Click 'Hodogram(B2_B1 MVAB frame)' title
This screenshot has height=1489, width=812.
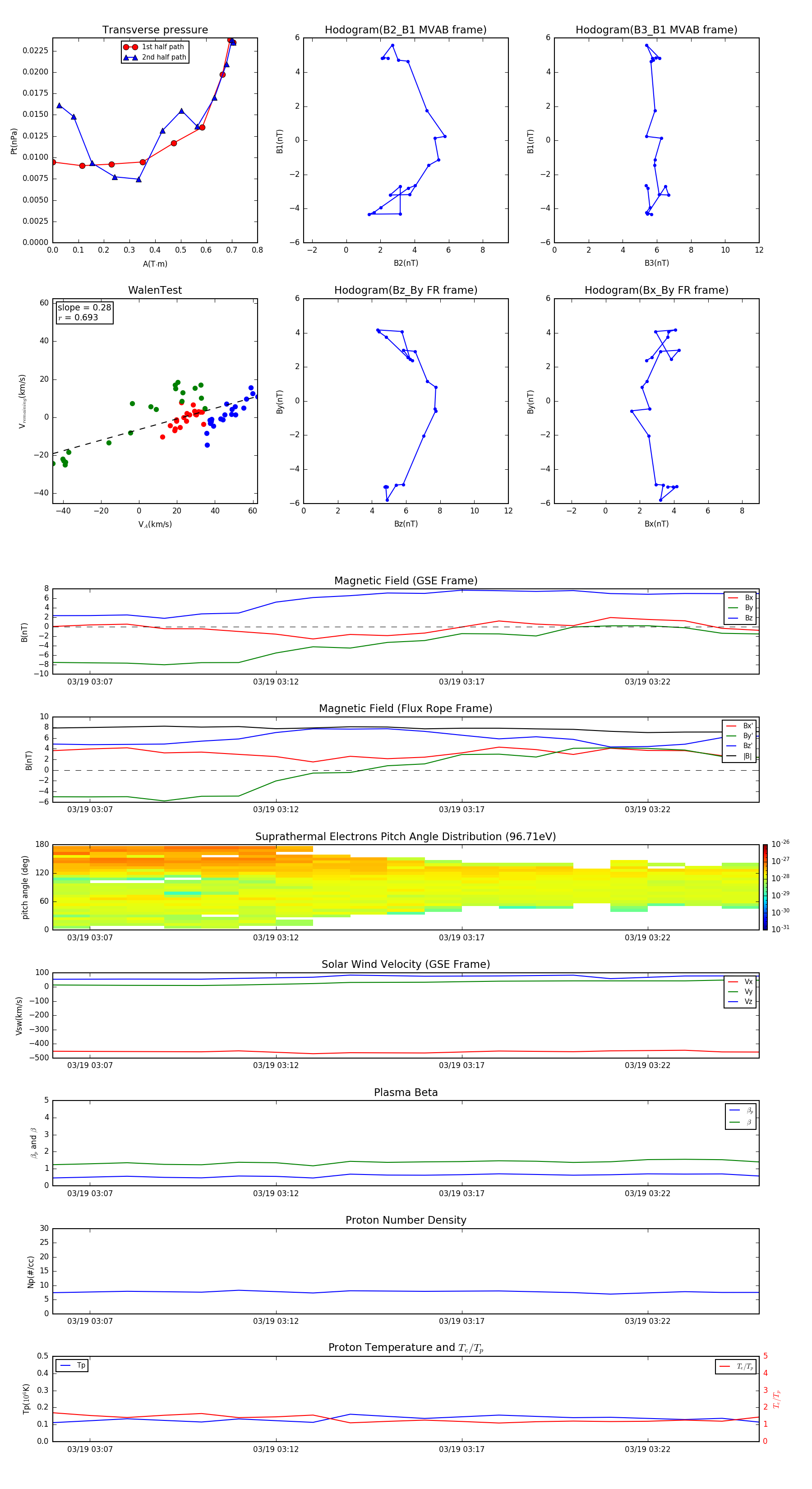[406, 30]
